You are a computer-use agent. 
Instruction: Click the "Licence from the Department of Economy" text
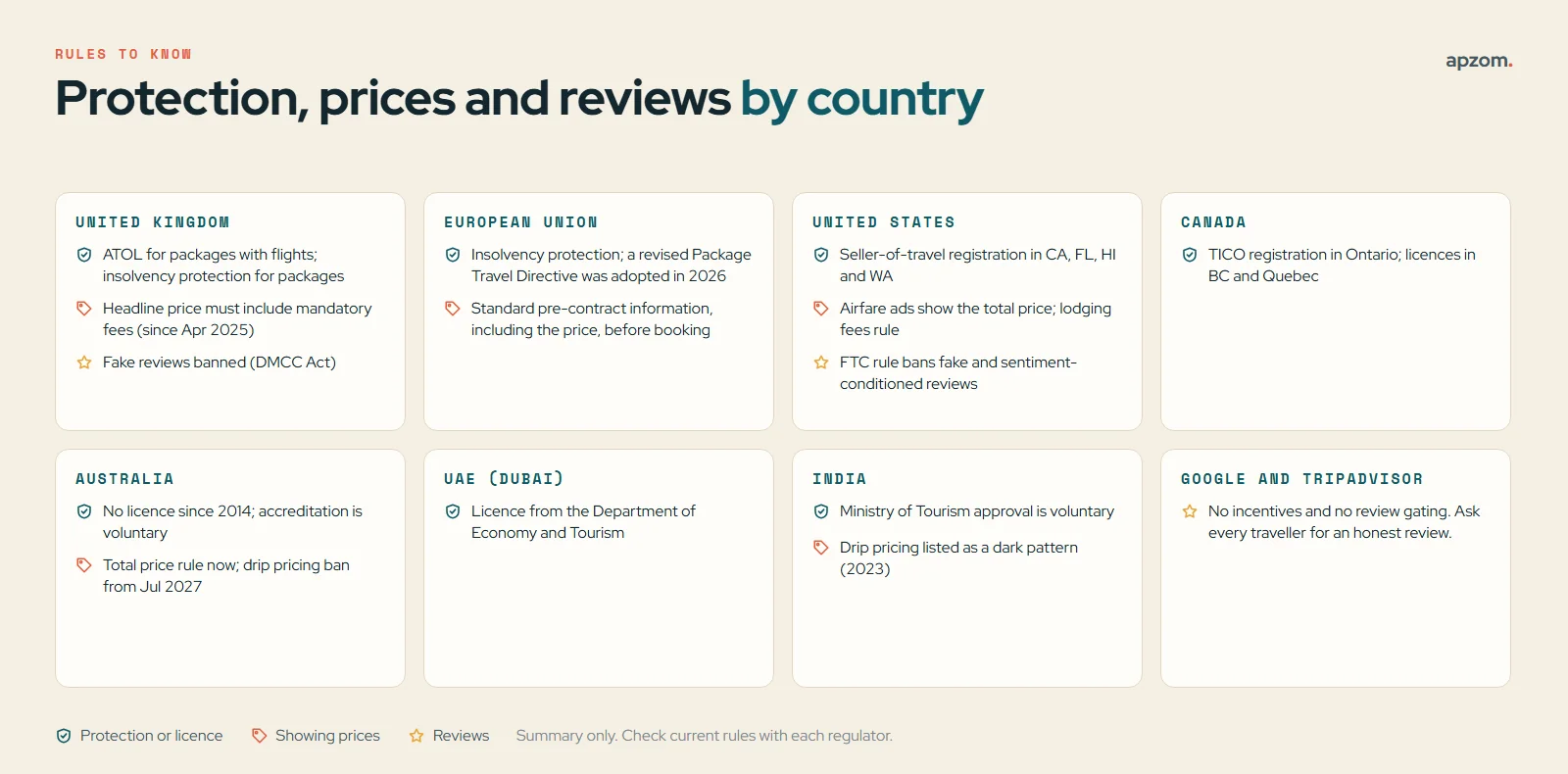point(583,522)
